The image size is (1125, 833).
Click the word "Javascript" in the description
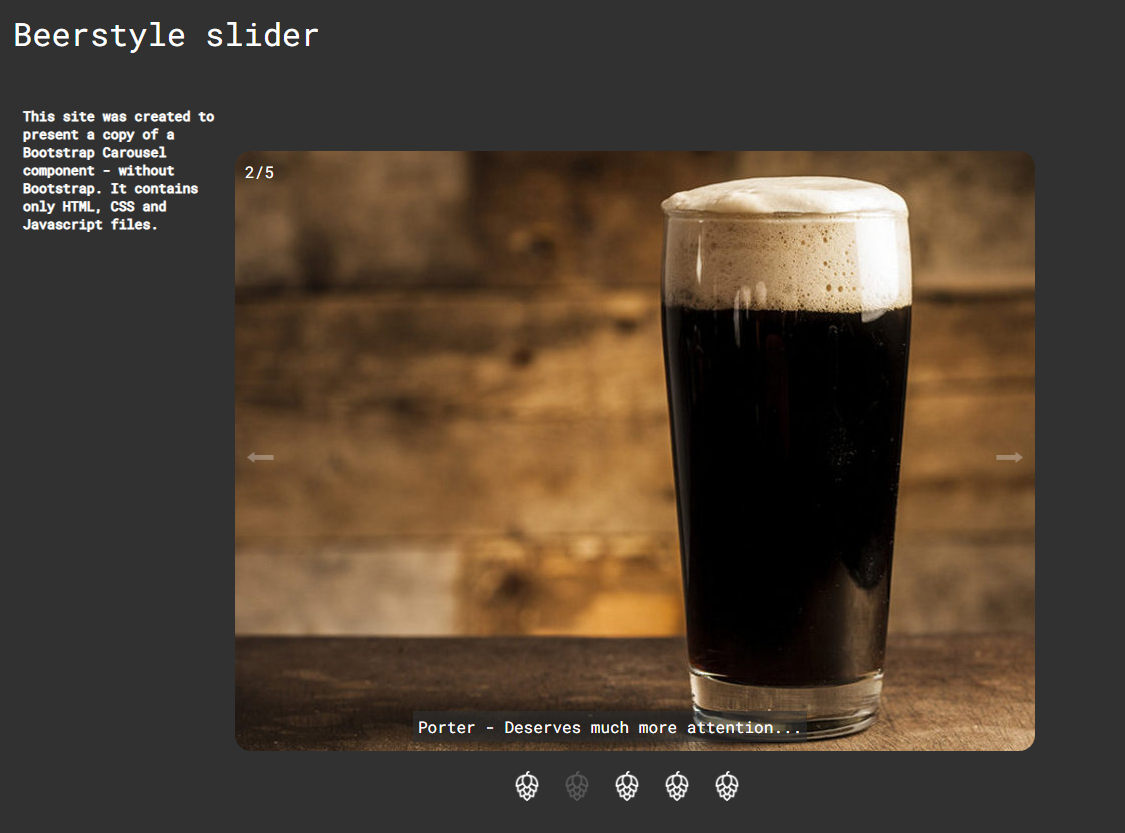coord(62,225)
